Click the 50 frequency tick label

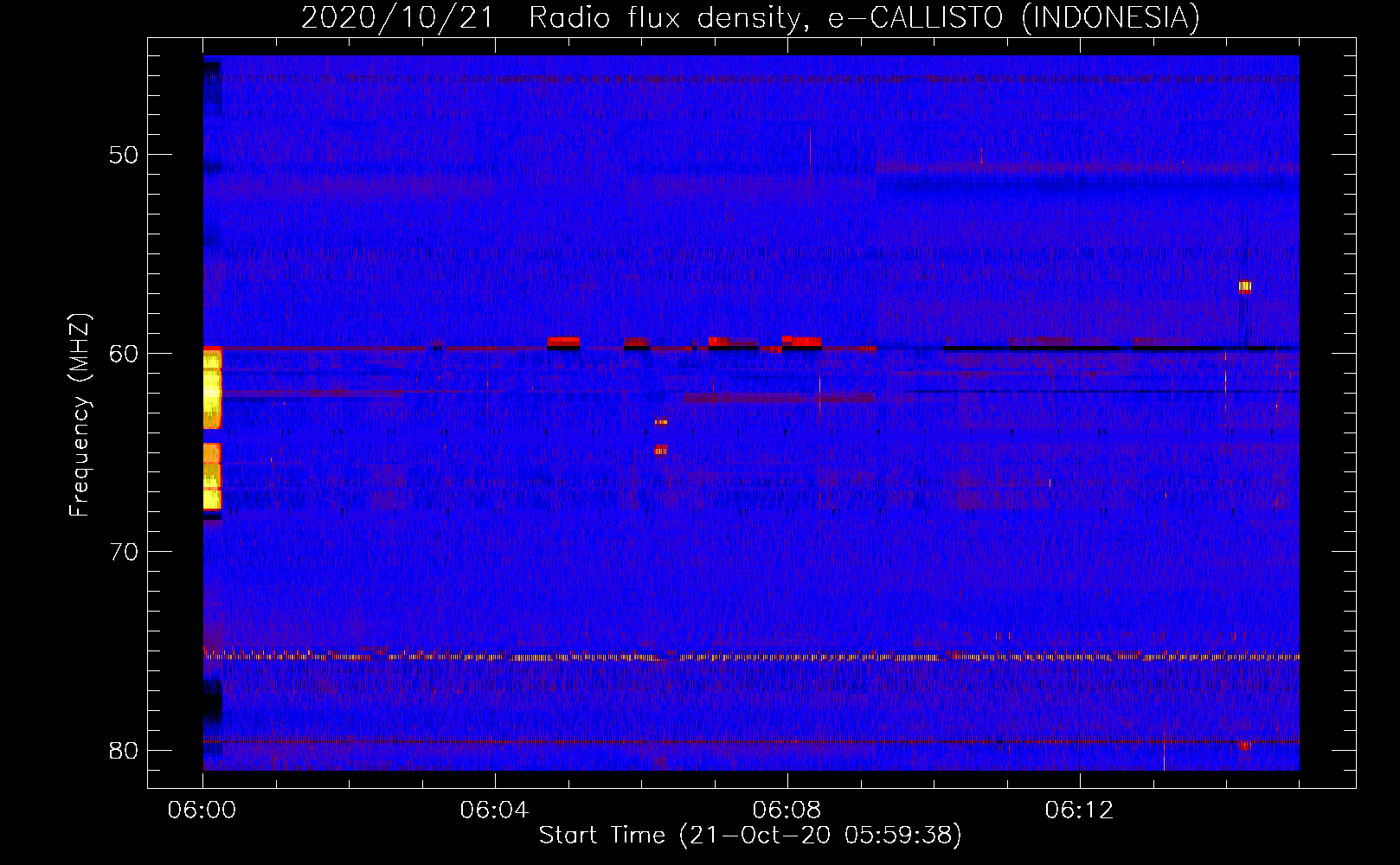click(x=124, y=155)
